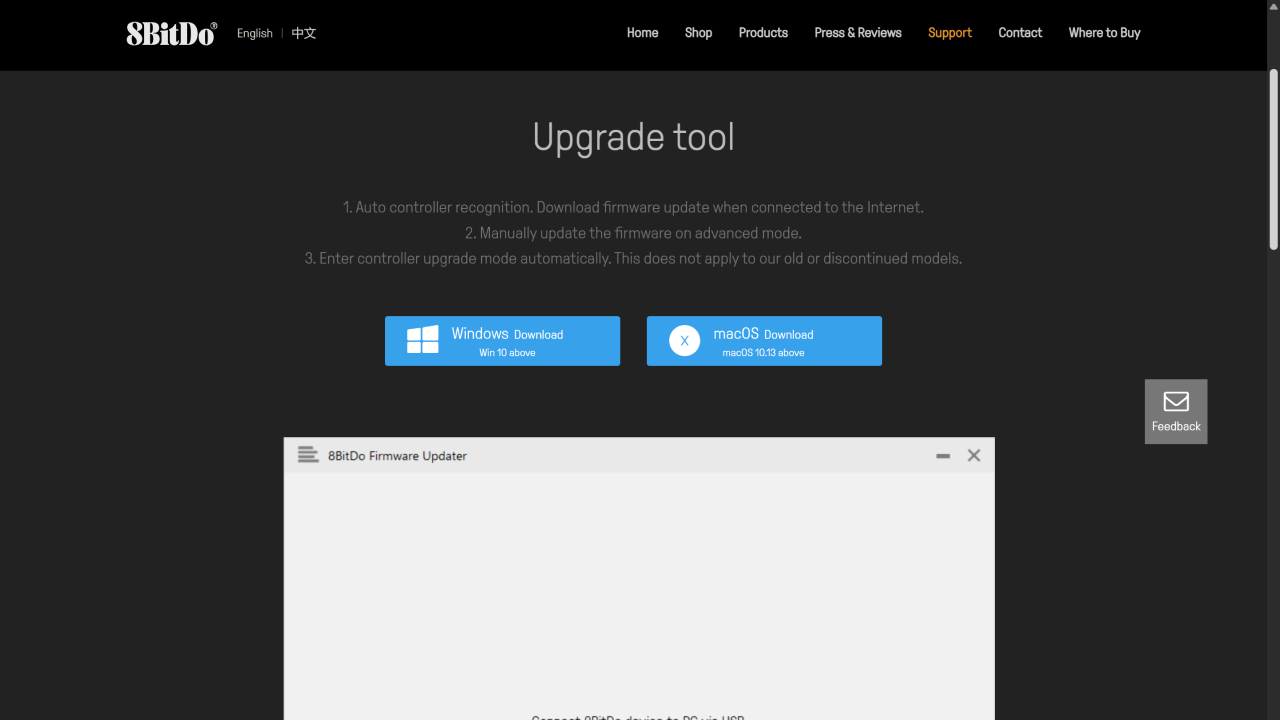Switch the site language to 中文
Viewport: 1280px width, 720px height.
[304, 33]
